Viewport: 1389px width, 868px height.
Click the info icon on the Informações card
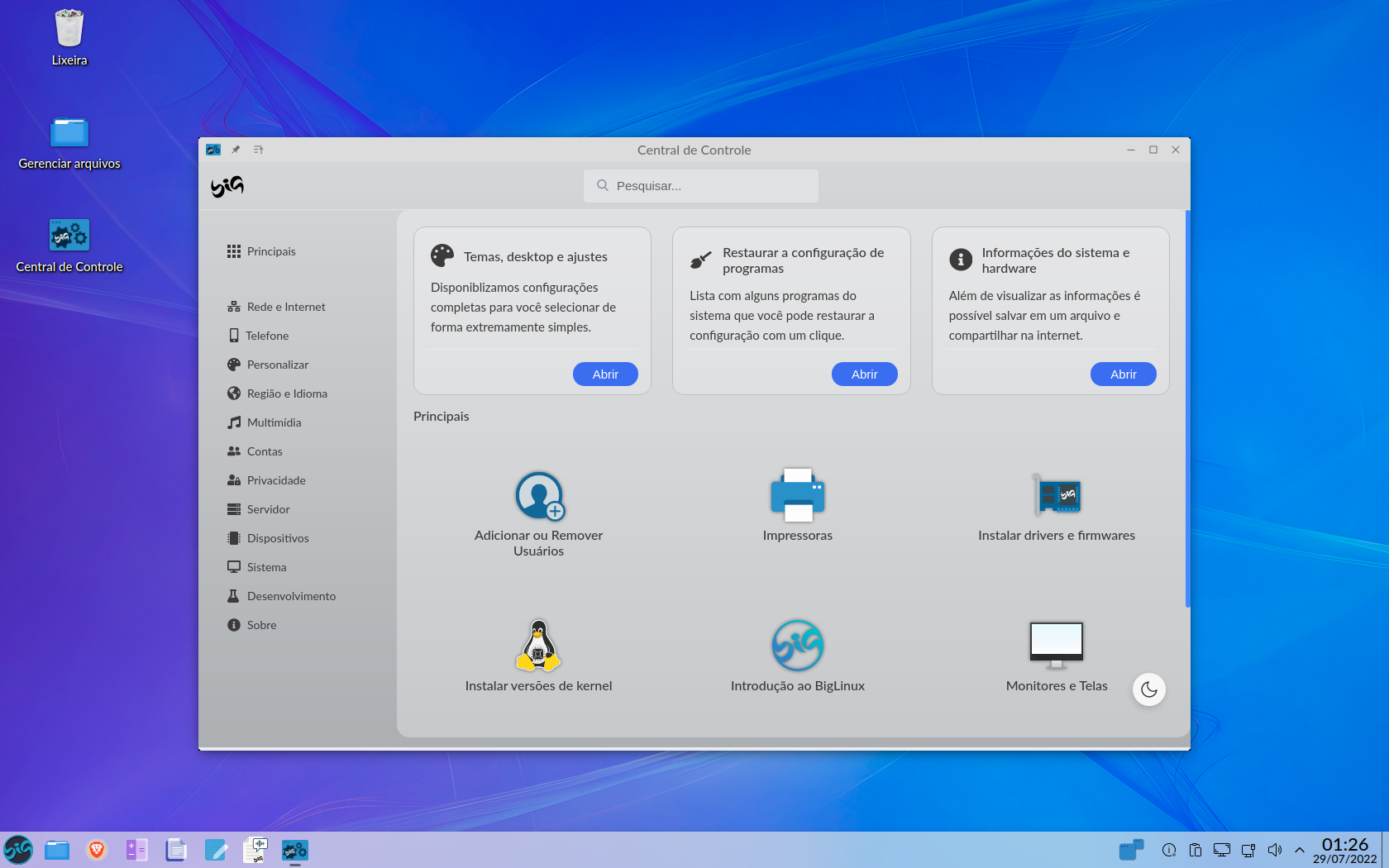tap(961, 260)
